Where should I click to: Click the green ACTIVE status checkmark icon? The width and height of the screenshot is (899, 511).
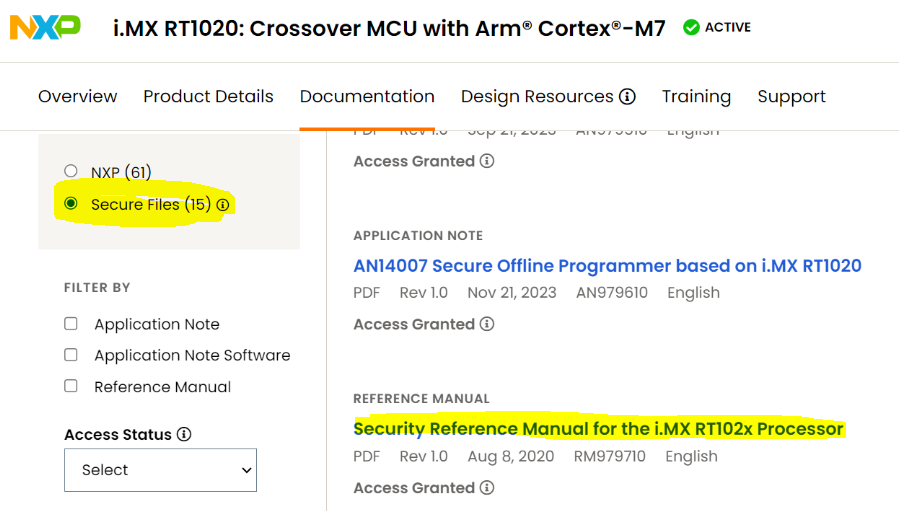(x=691, y=27)
